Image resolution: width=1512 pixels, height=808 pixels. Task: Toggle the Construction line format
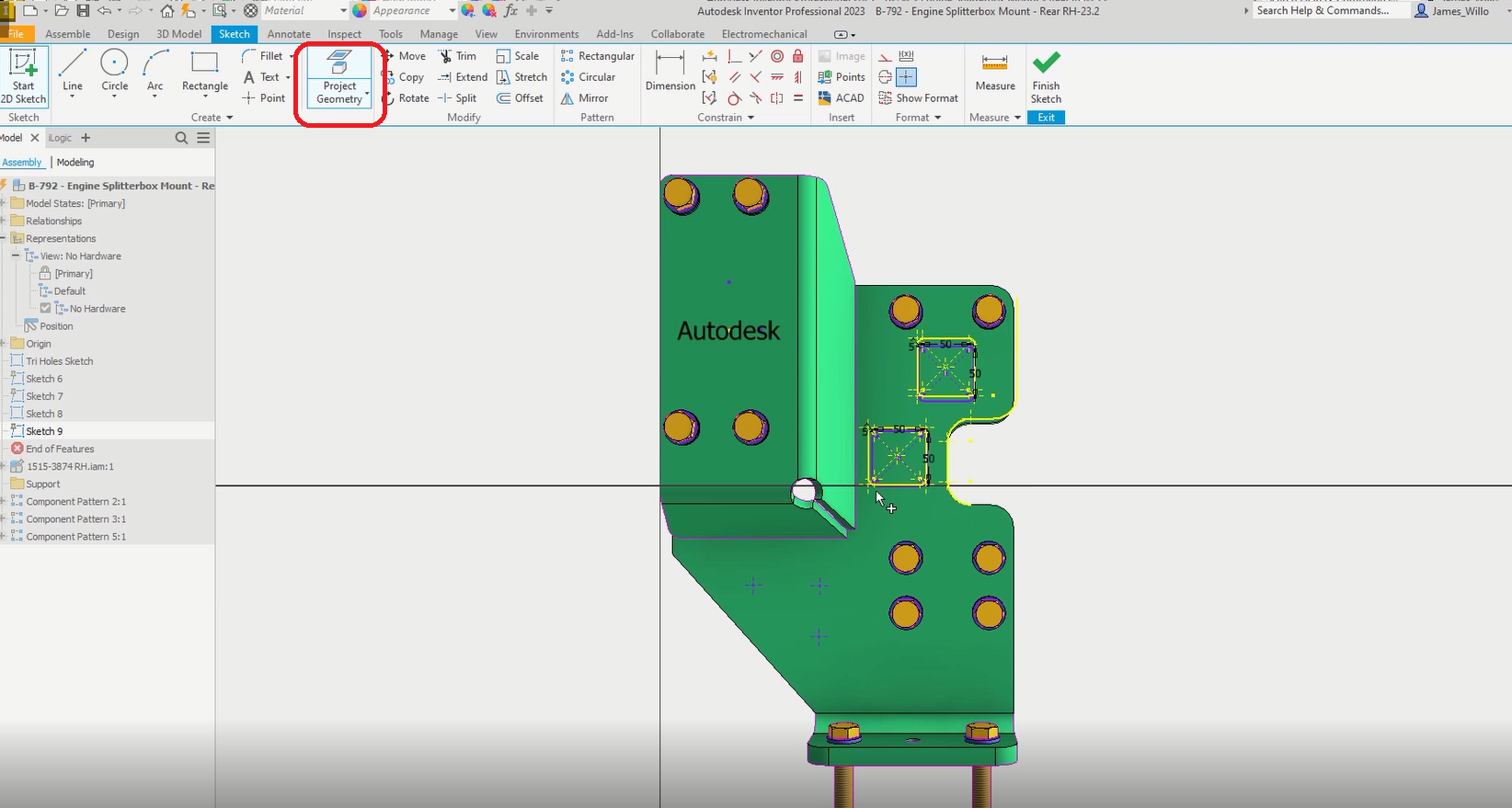886,56
